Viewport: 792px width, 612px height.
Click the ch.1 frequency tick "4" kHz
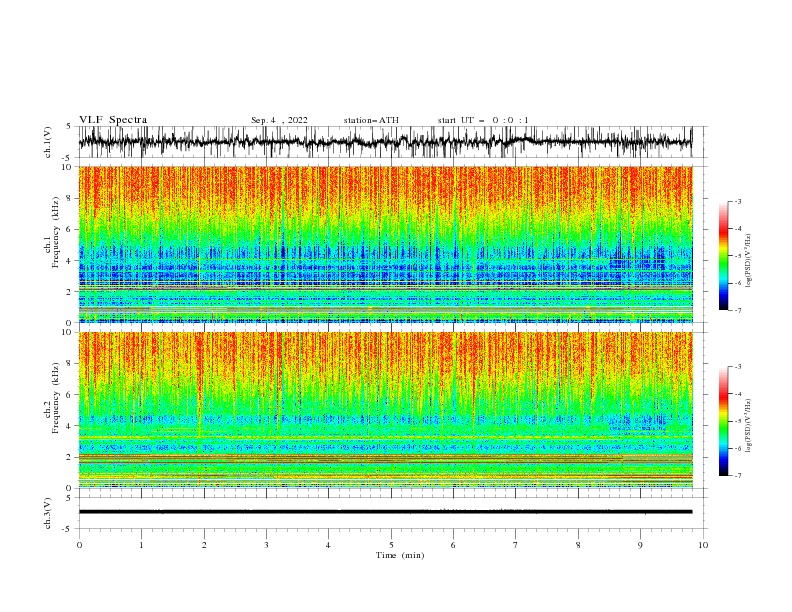tap(70, 261)
